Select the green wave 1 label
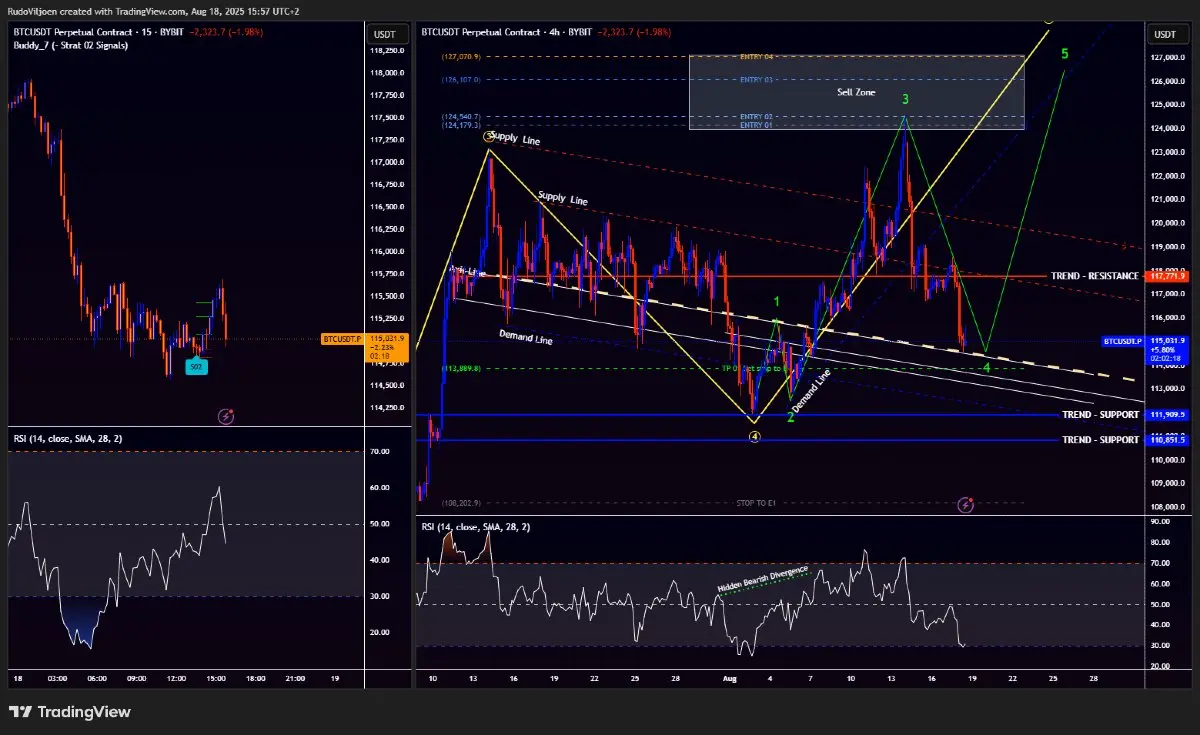Viewport: 1200px width, 735px height. (777, 301)
